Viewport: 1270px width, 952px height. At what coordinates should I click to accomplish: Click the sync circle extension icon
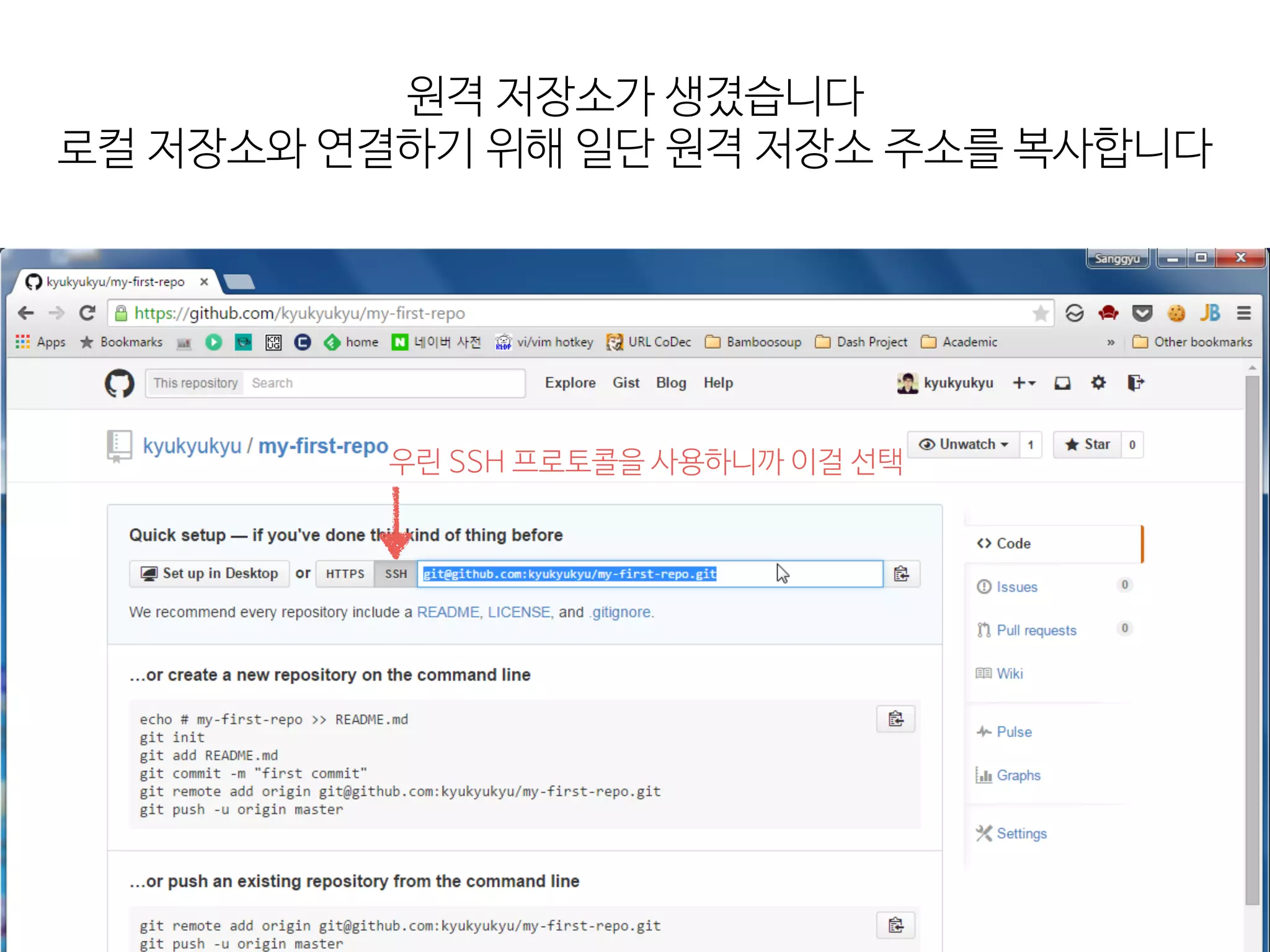[1075, 313]
